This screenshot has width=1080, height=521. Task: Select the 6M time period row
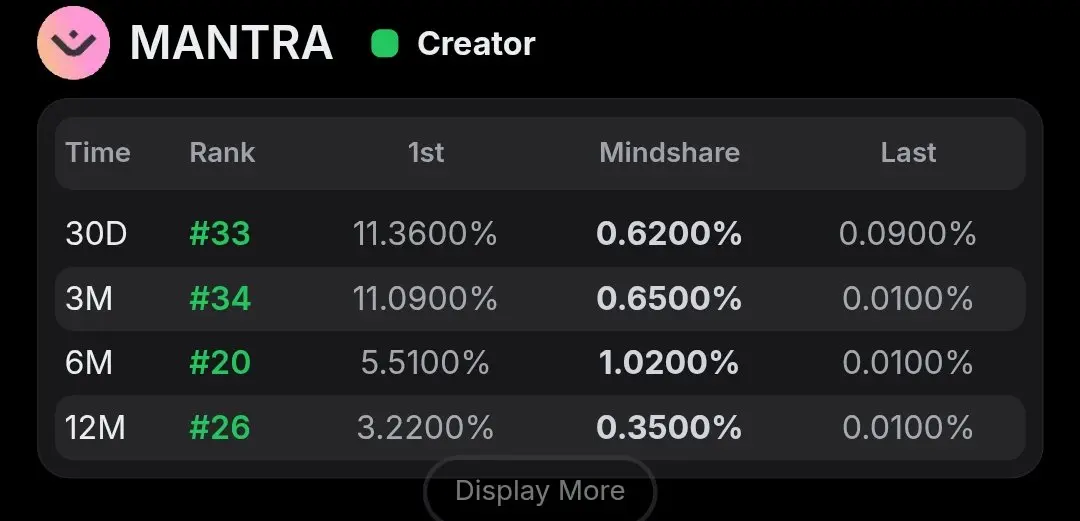coord(89,363)
